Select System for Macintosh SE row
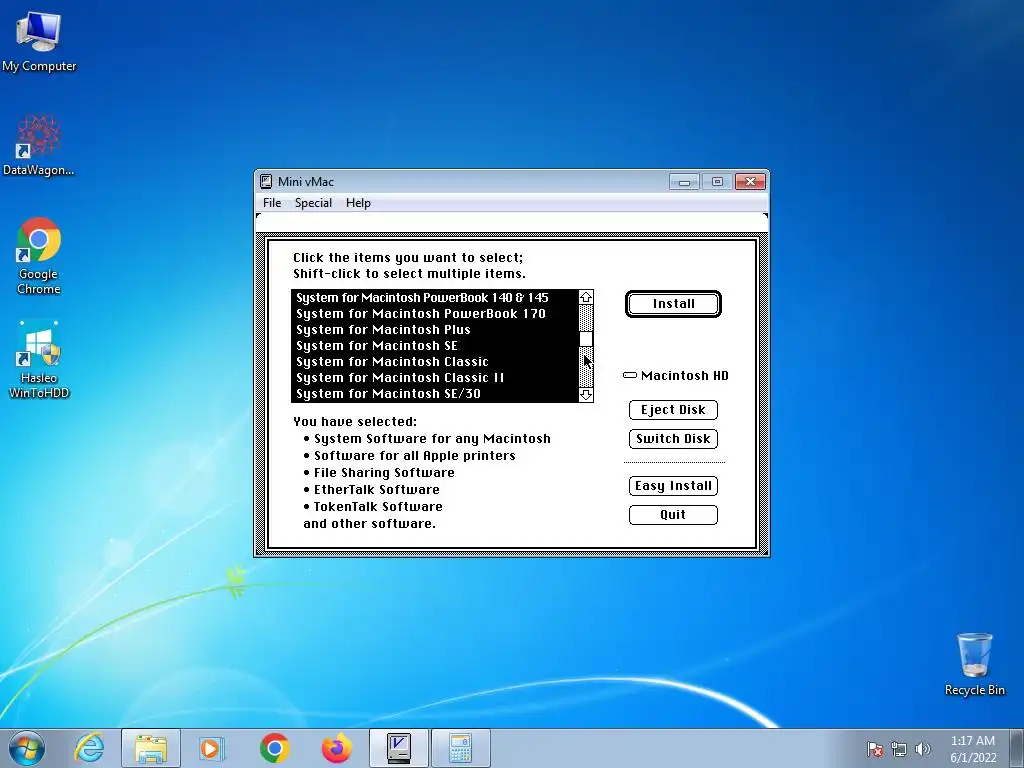The height and width of the screenshot is (768, 1024). [435, 345]
